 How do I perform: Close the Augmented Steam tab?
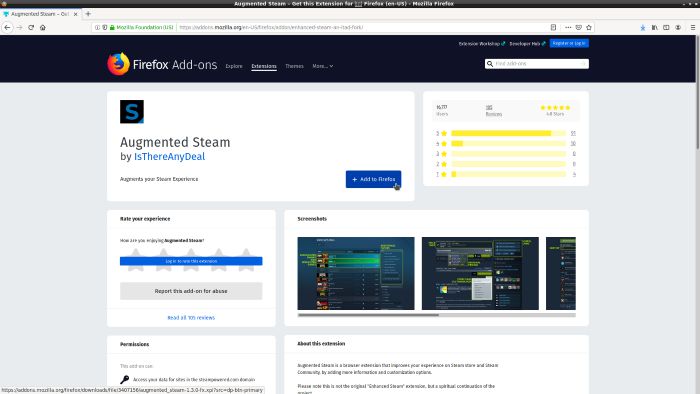75,14
